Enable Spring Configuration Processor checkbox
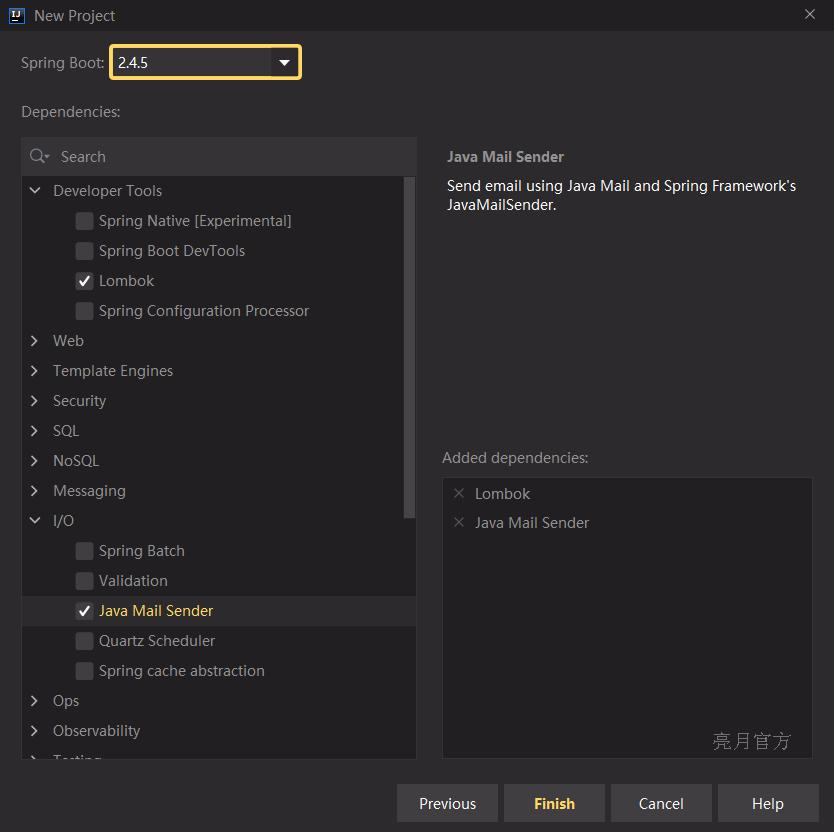The image size is (834, 832). [x=84, y=311]
